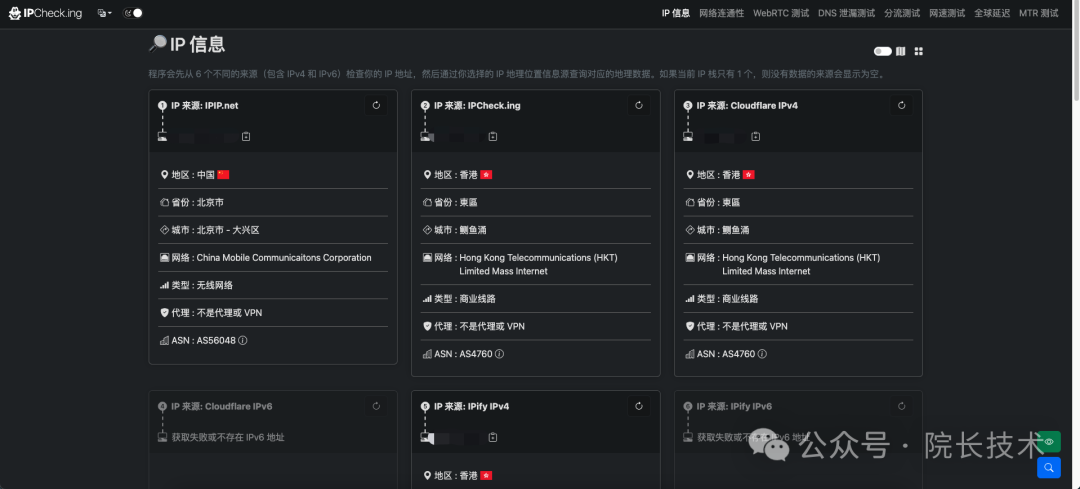Screen dimensions: 1080x489
Task: Copy IP address in IPCheck.ing card
Action: [493, 136]
